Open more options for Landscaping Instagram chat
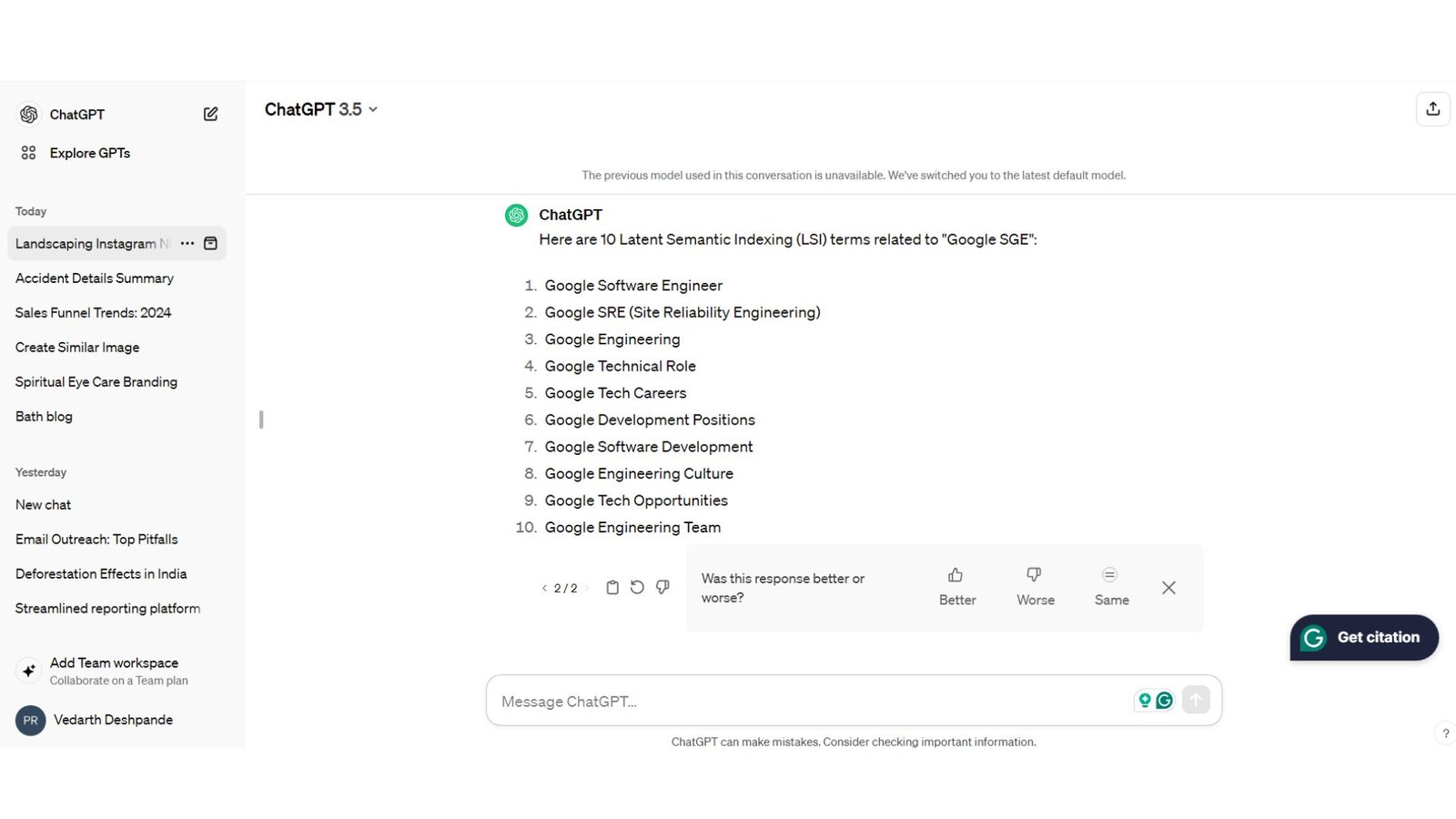Image resolution: width=1456 pixels, height=819 pixels. point(187,243)
